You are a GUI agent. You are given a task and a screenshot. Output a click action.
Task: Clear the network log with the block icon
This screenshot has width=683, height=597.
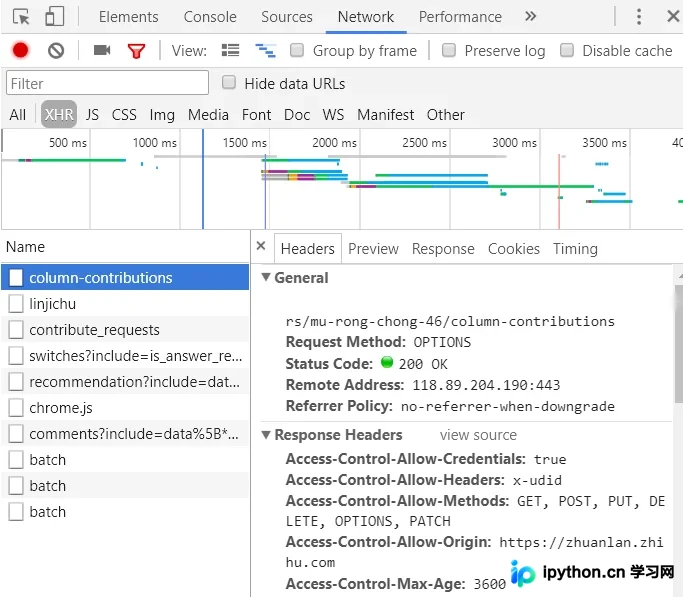point(56,51)
